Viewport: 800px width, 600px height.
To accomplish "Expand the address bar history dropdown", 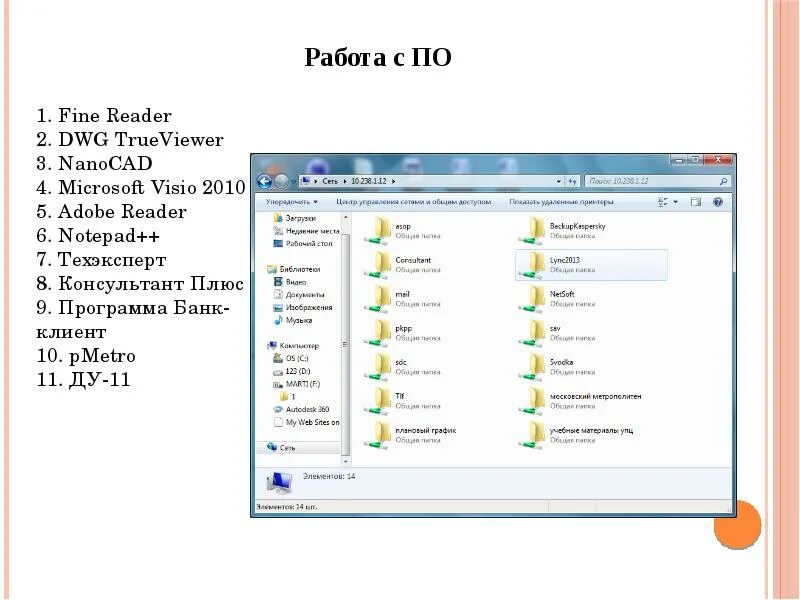I will (x=559, y=181).
